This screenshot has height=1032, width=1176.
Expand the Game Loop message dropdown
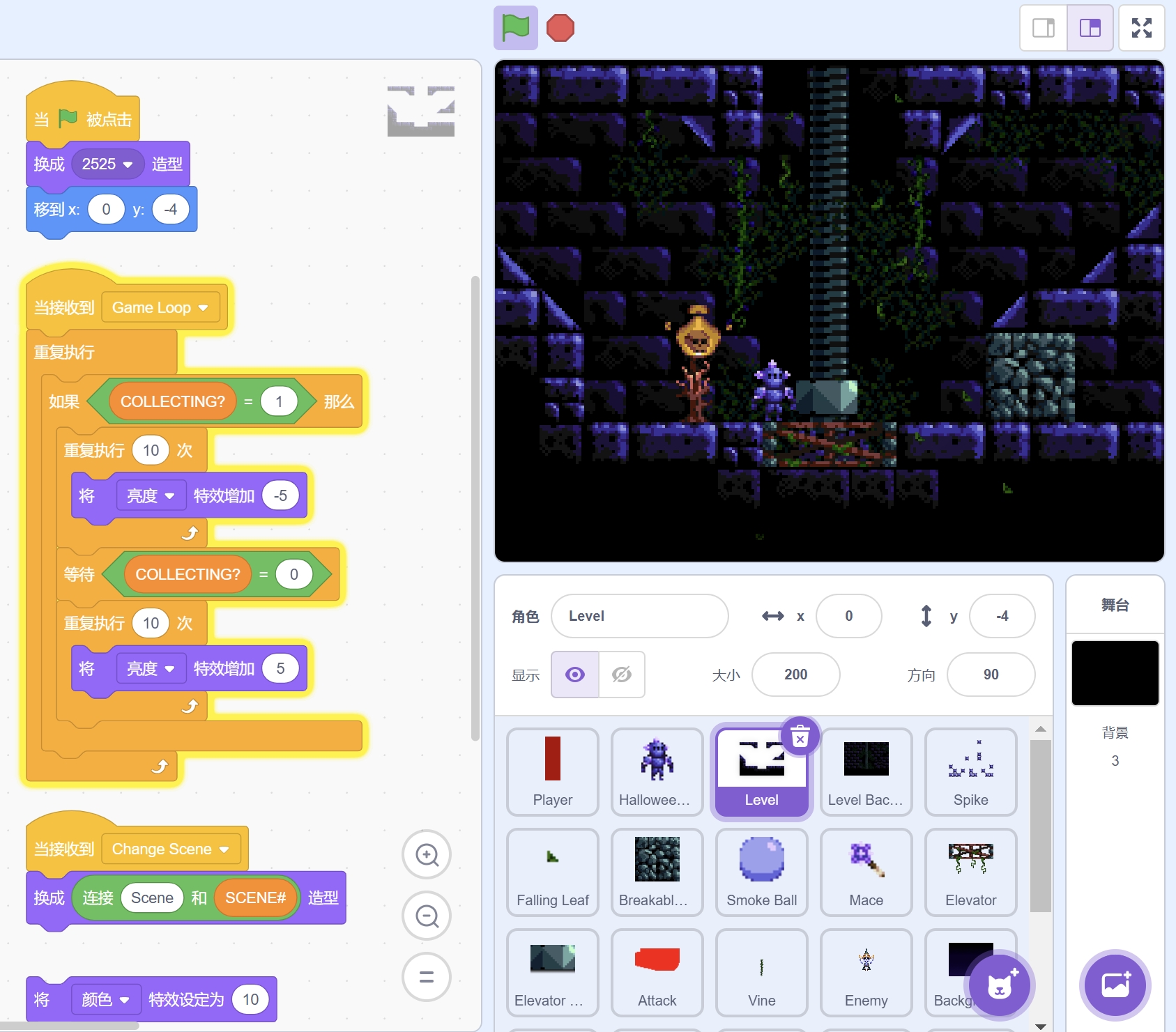click(x=203, y=308)
